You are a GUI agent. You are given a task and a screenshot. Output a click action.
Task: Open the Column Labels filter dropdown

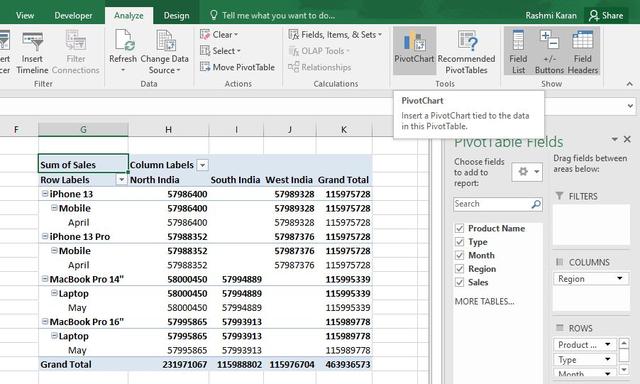(x=202, y=165)
